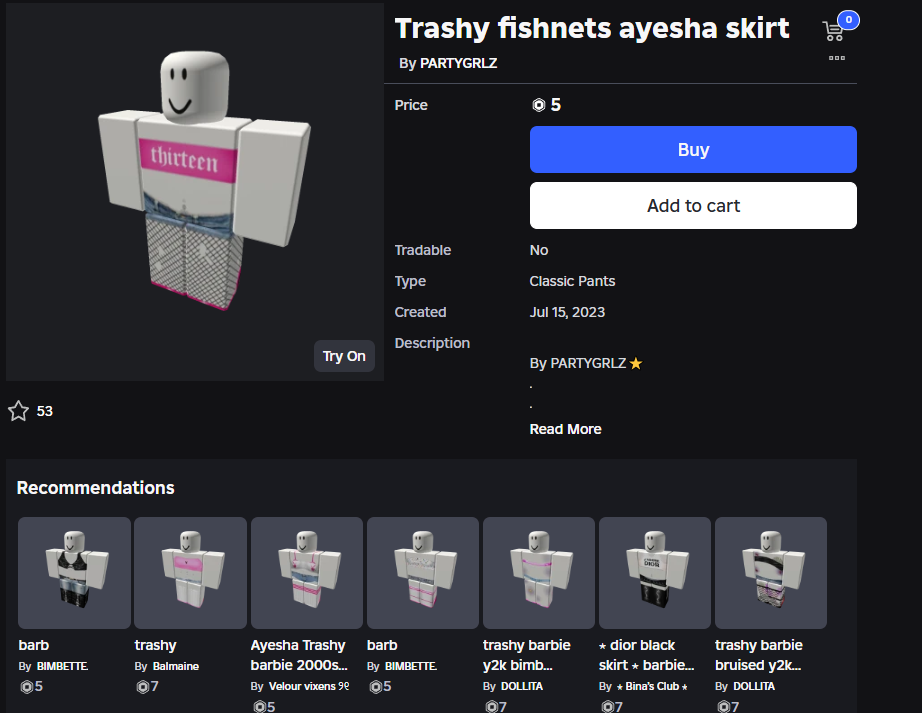The width and height of the screenshot is (922, 713).
Task: Click the Tradable value 'No'
Action: tap(539, 250)
